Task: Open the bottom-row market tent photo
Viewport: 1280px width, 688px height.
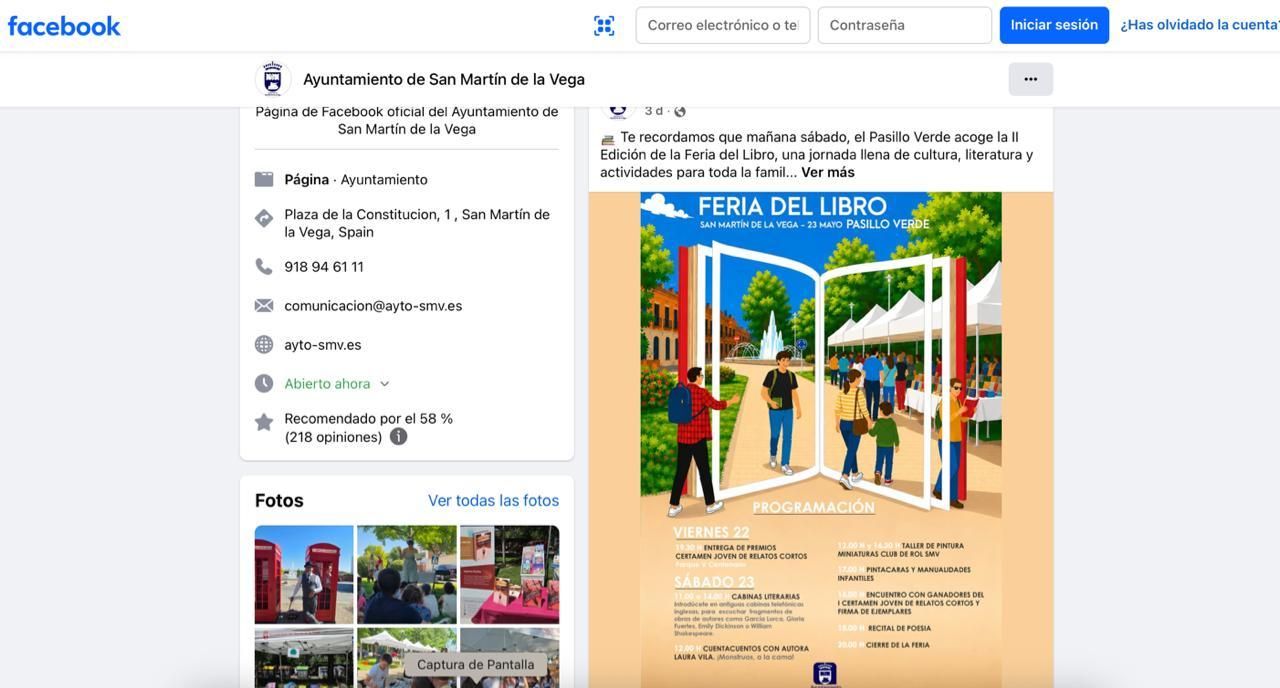Action: (304, 658)
